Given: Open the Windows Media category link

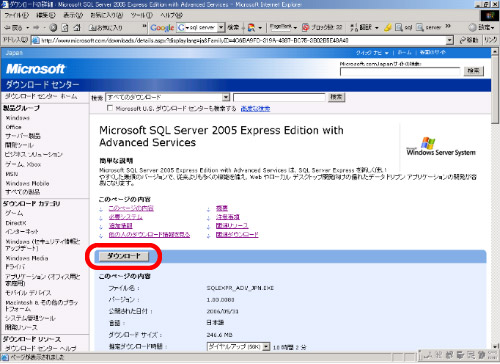Looking at the screenshot, I should point(27,258).
